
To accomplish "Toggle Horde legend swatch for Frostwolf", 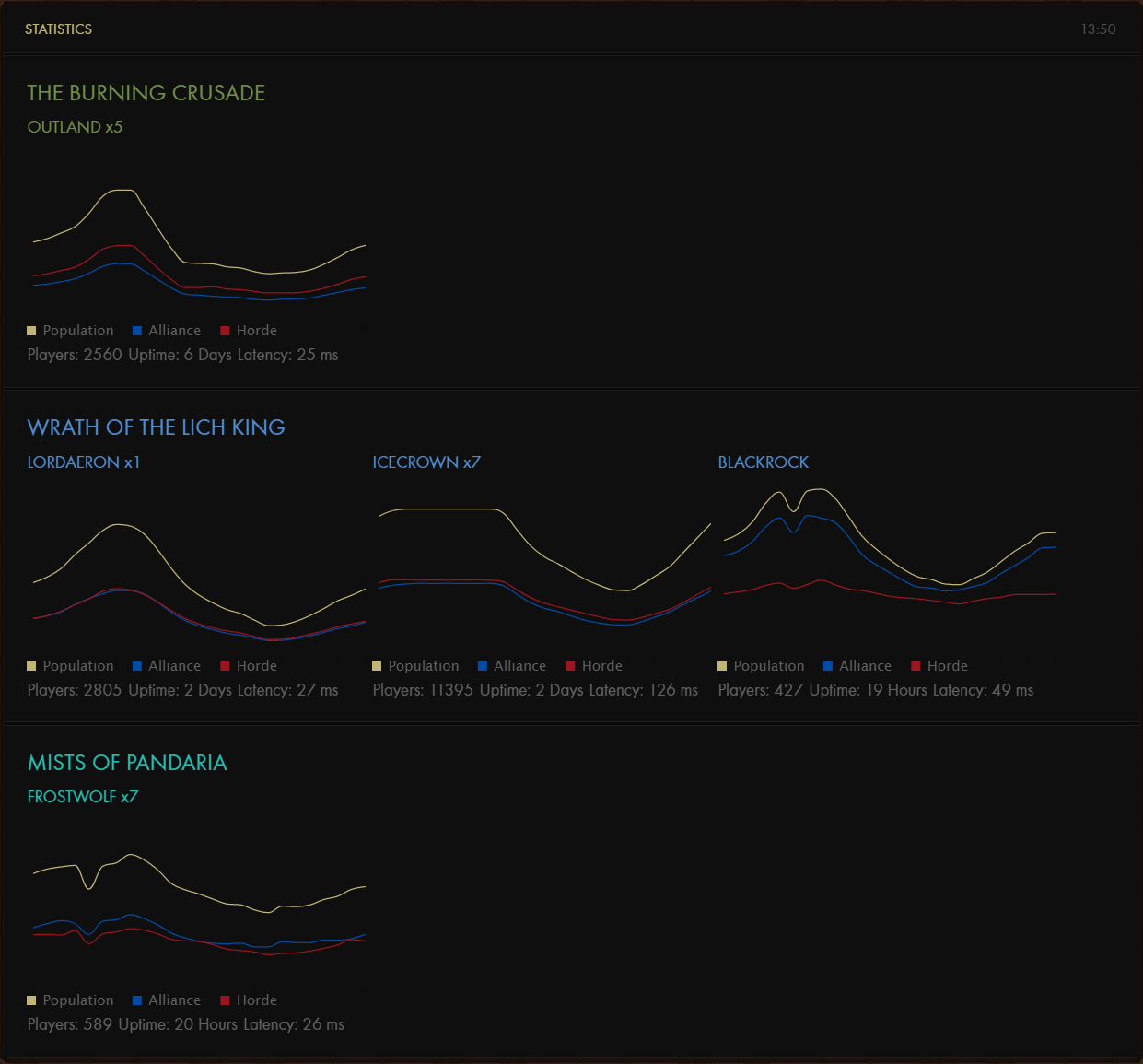I will pos(226,1000).
